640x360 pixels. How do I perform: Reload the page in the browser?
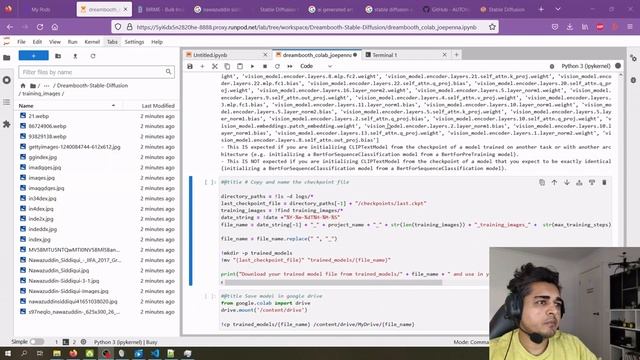pyautogui.click(x=40, y=27)
